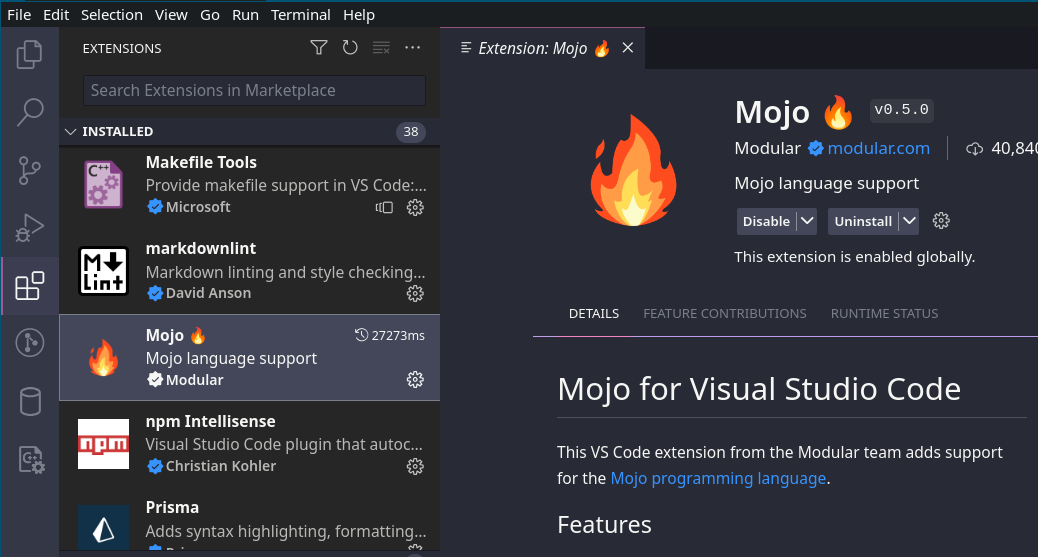1038x557 pixels.
Task: Click the Prisma extension logo
Action: tap(103, 529)
